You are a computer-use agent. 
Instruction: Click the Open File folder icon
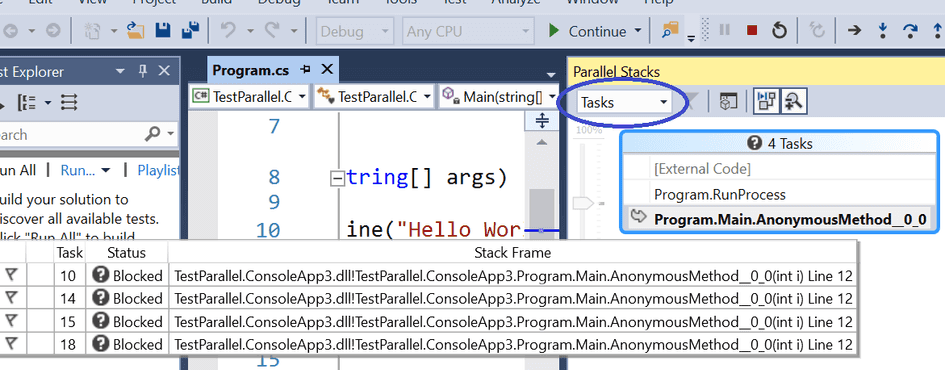coord(134,30)
